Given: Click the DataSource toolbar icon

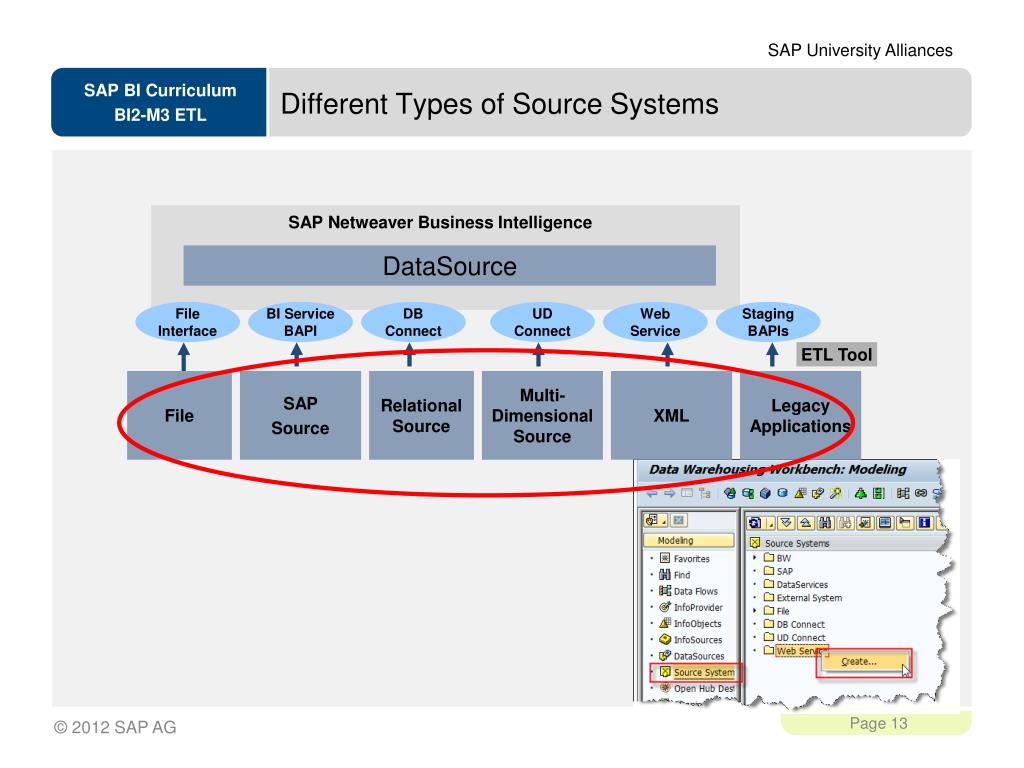Looking at the screenshot, I should [x=818, y=493].
